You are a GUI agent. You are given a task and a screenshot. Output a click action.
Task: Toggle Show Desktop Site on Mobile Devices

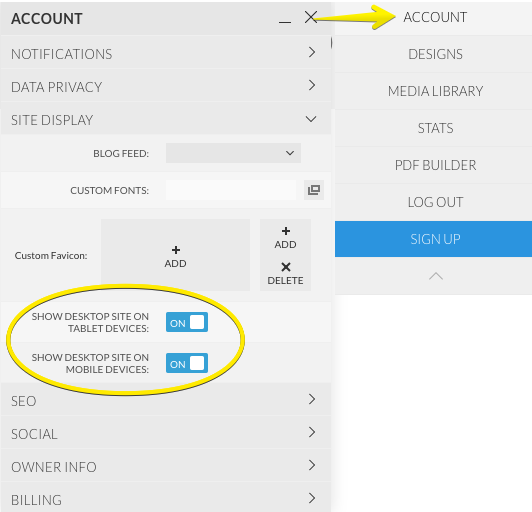187,363
